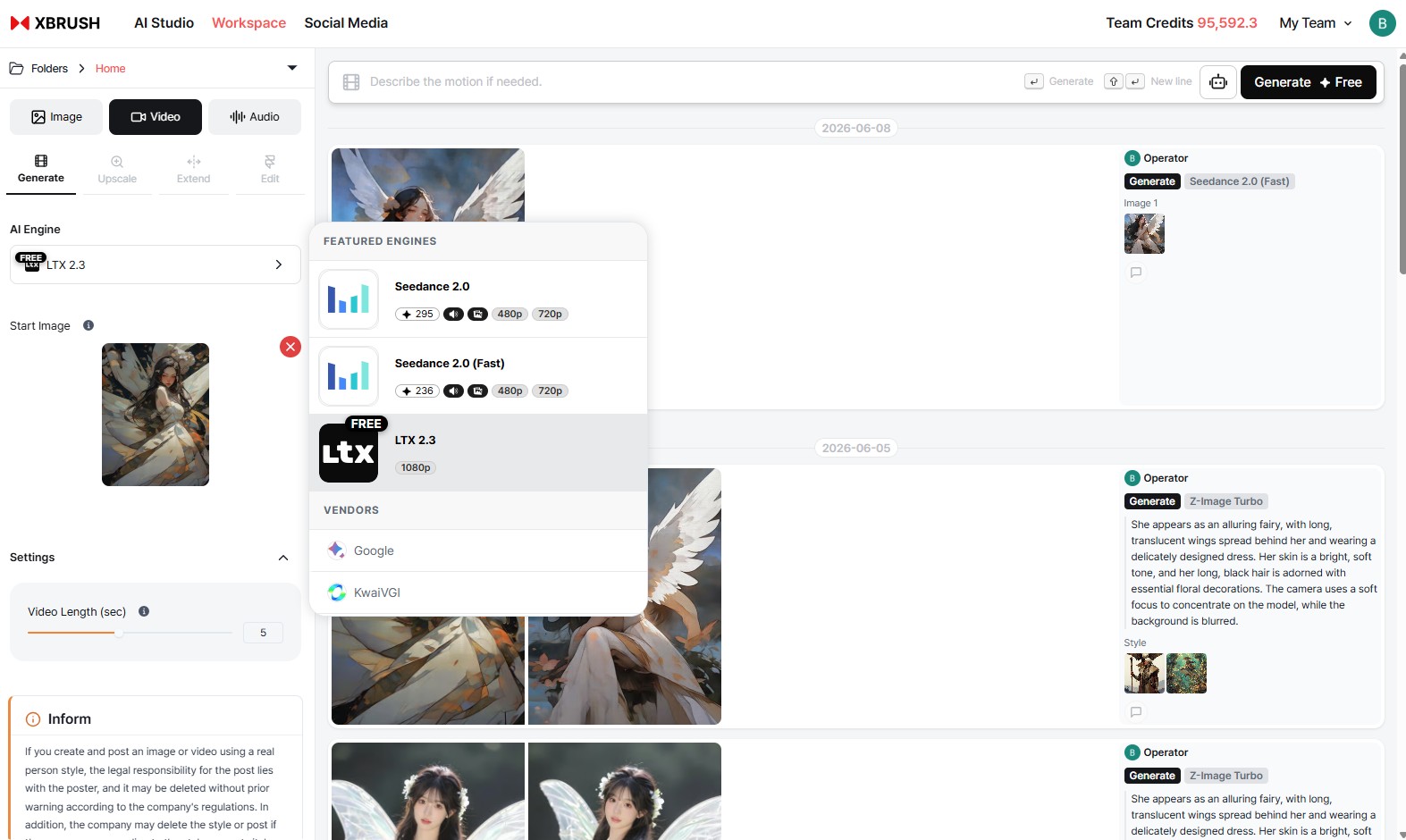Open Image 1 thumbnail in Seedance entry
The width and height of the screenshot is (1406, 840).
coord(1144,234)
